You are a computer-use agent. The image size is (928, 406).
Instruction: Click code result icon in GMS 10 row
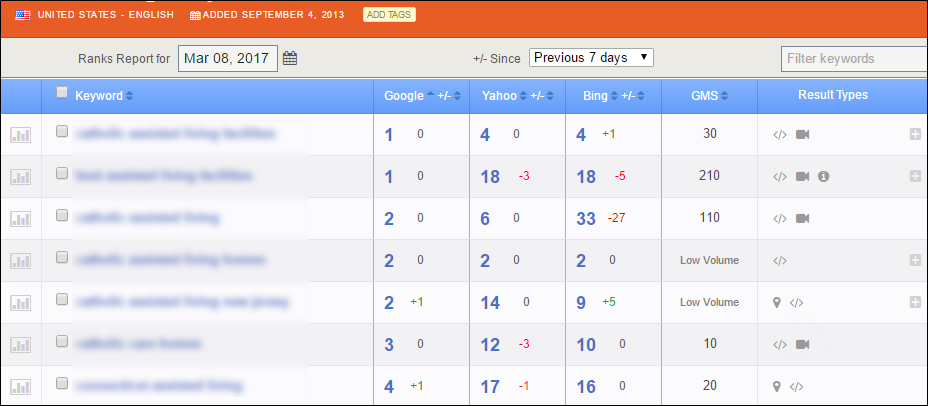coord(780,344)
